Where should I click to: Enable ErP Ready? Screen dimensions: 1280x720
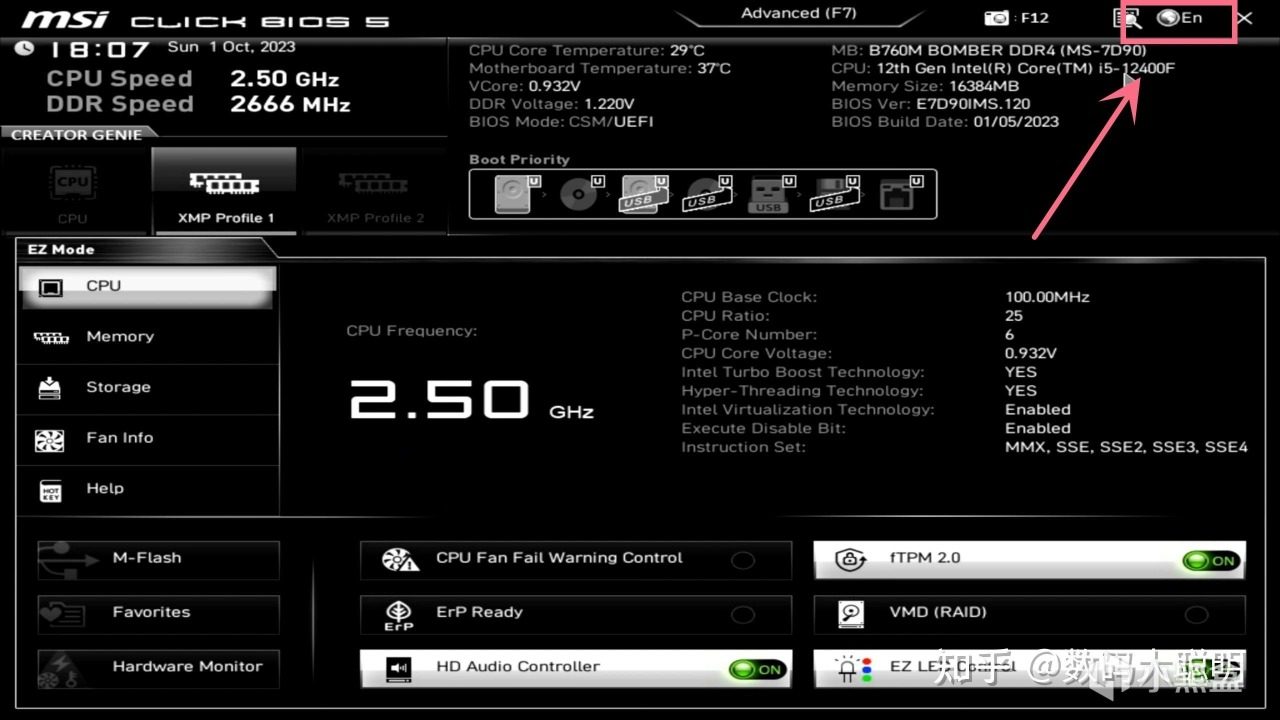[576, 614]
